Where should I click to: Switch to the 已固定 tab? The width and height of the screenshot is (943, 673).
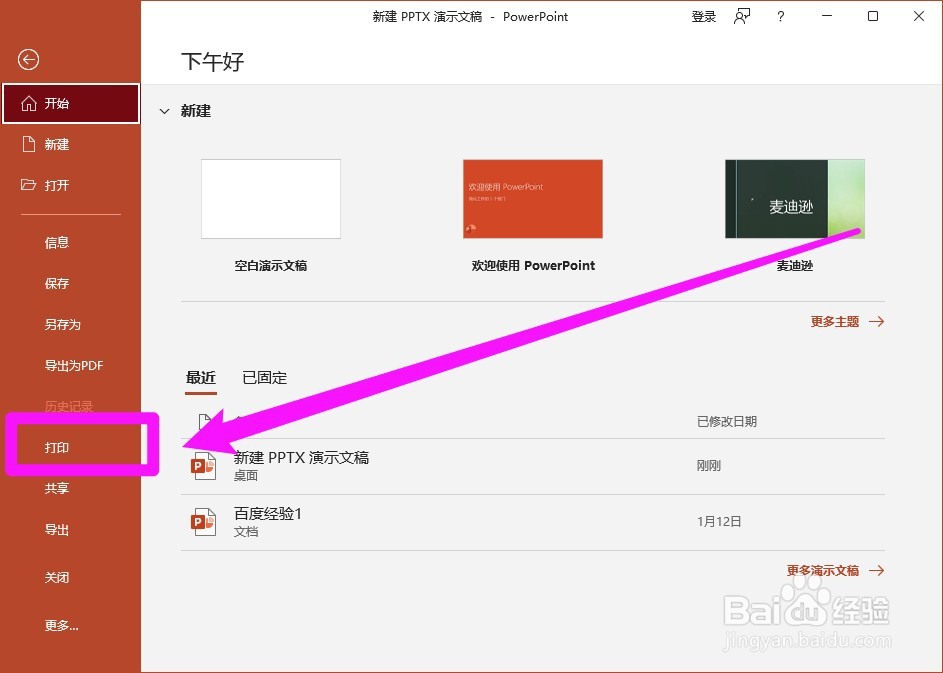click(x=265, y=378)
